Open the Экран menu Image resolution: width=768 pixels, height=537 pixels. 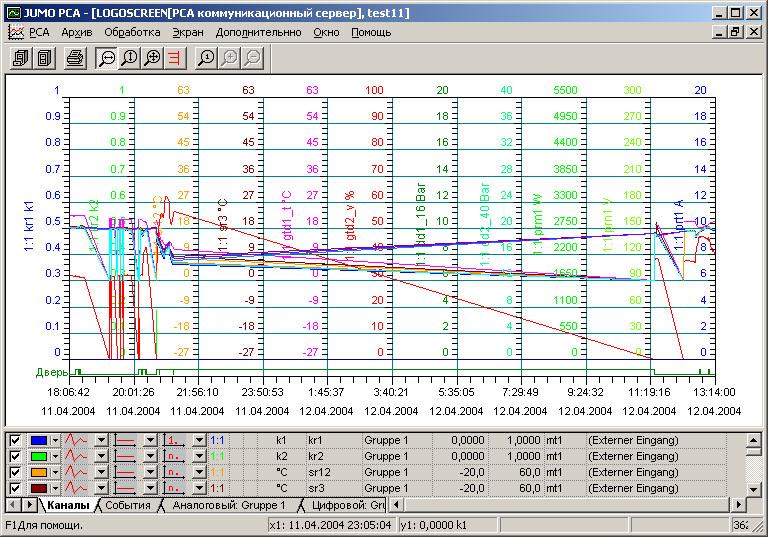(188, 32)
